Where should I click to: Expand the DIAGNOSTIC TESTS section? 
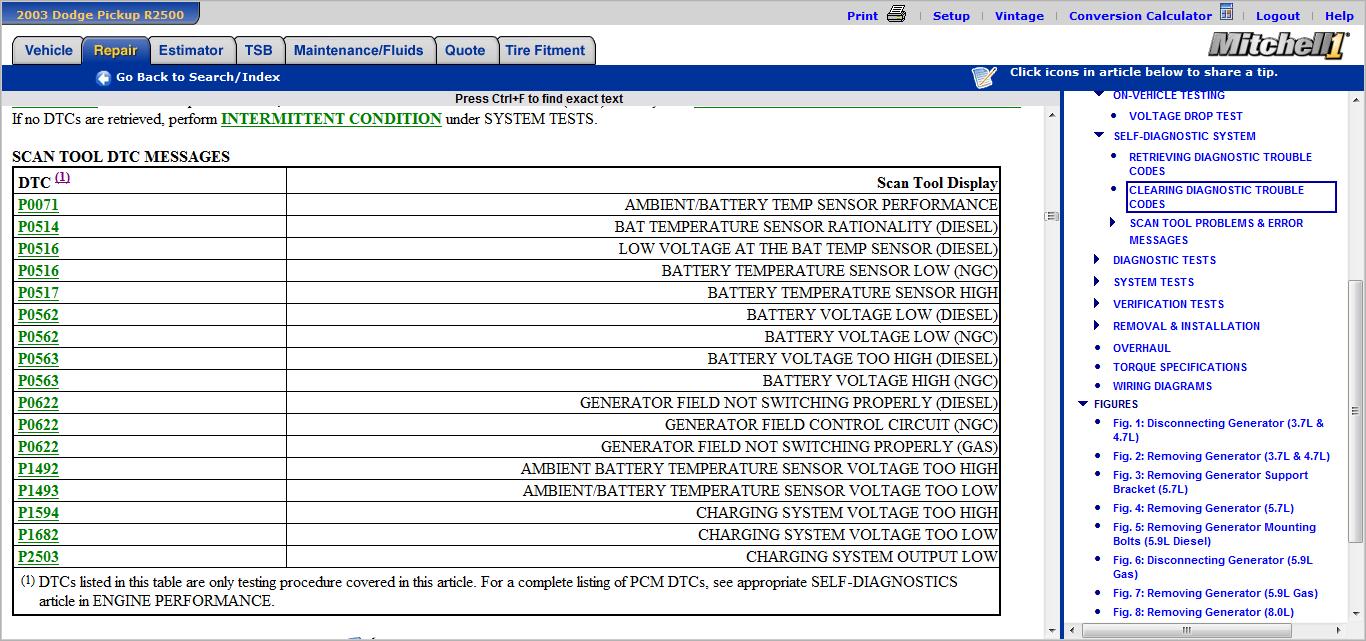click(x=1098, y=260)
